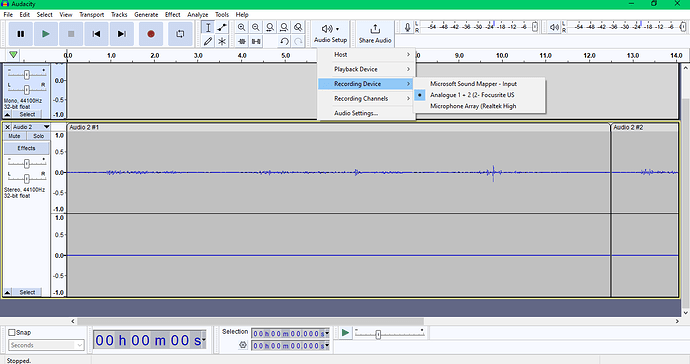Viewport: 690px width, 364px height.
Task: Click the Redo arrow
Action: point(298,41)
